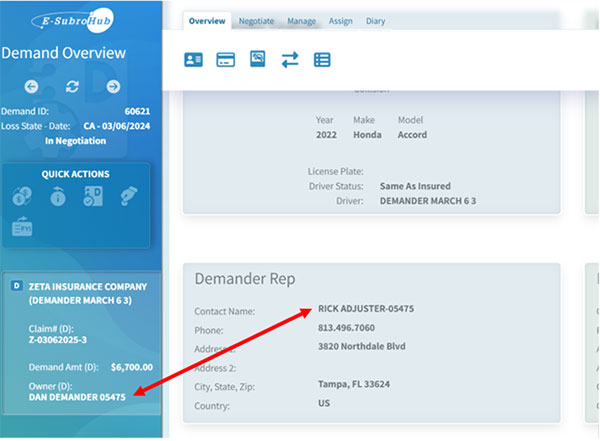Click the blue D badge icon
This screenshot has width=600, height=441.
click(x=15, y=286)
